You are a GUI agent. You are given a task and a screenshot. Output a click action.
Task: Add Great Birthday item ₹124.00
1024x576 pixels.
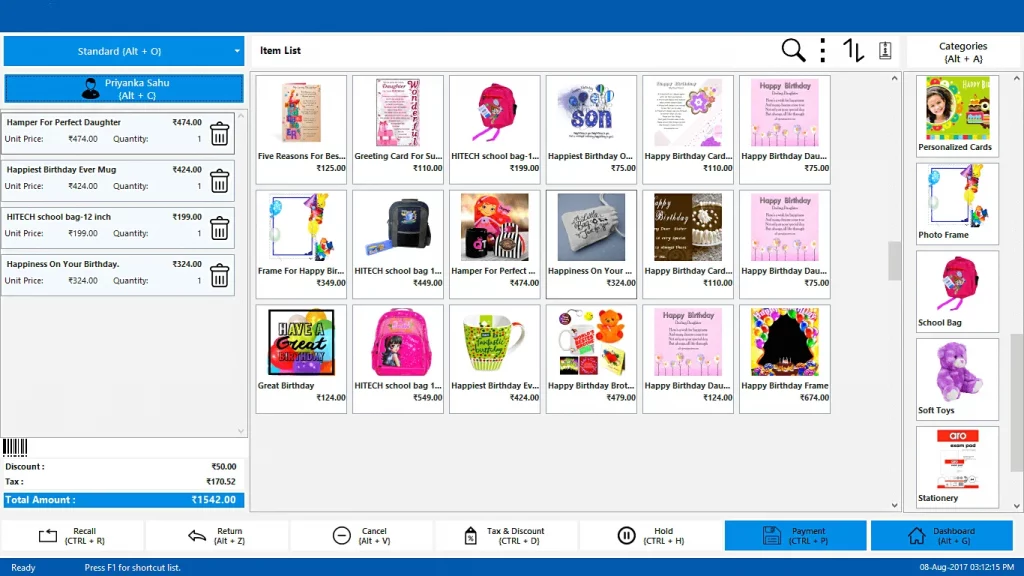pyautogui.click(x=301, y=359)
